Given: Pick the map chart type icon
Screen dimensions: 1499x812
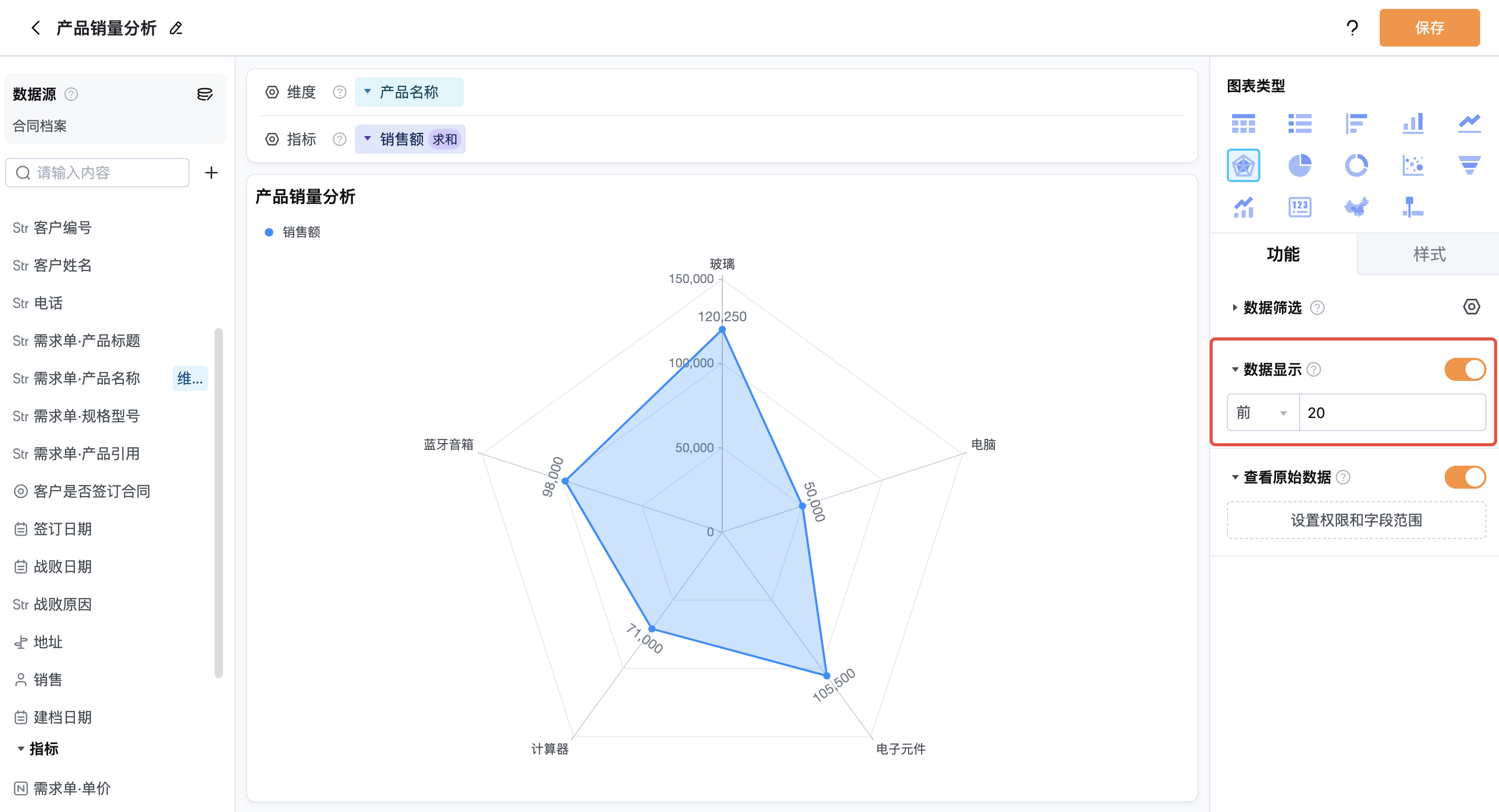Looking at the screenshot, I should 1356,207.
